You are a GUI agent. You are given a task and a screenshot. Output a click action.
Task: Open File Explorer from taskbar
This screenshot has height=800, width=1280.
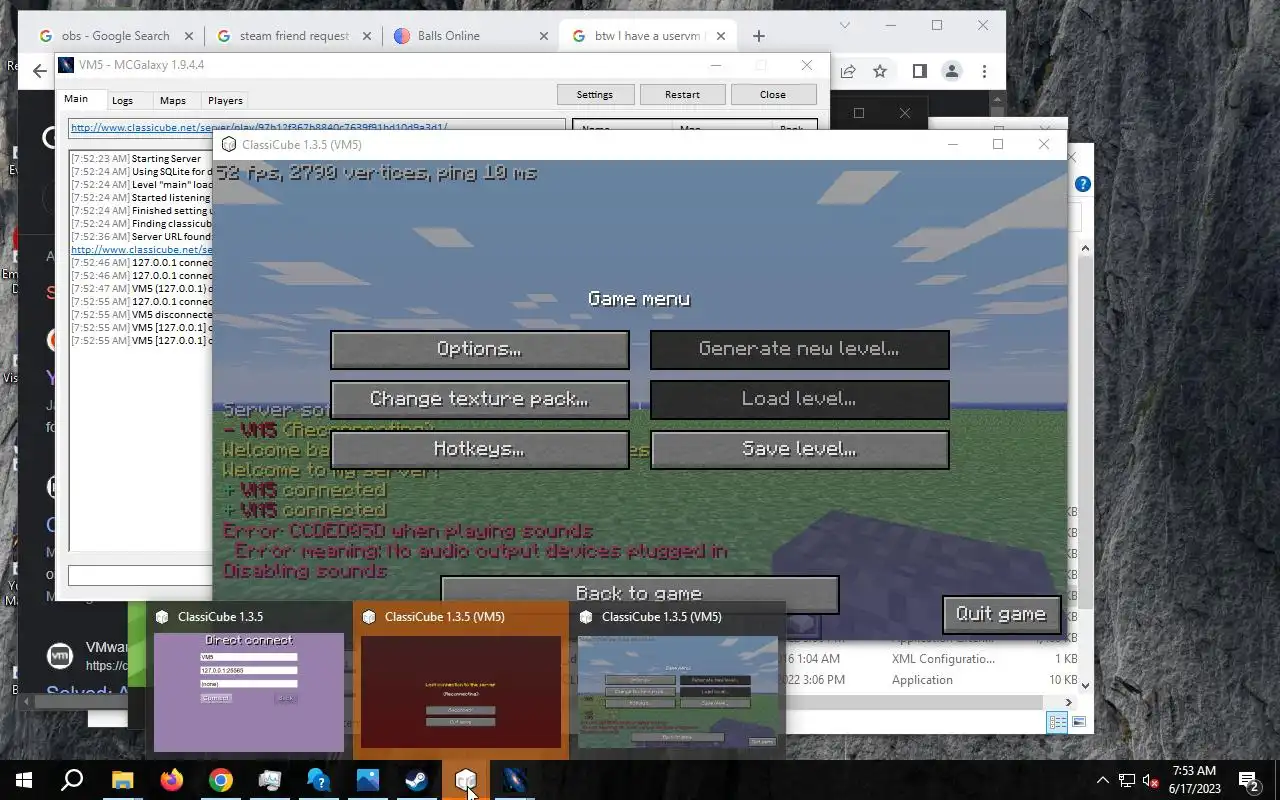[122, 780]
